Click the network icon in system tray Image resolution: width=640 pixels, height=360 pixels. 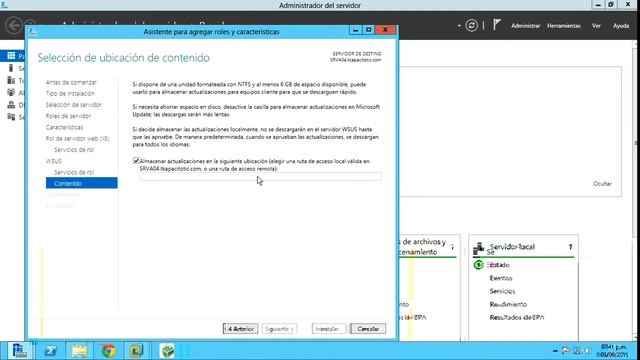point(577,351)
